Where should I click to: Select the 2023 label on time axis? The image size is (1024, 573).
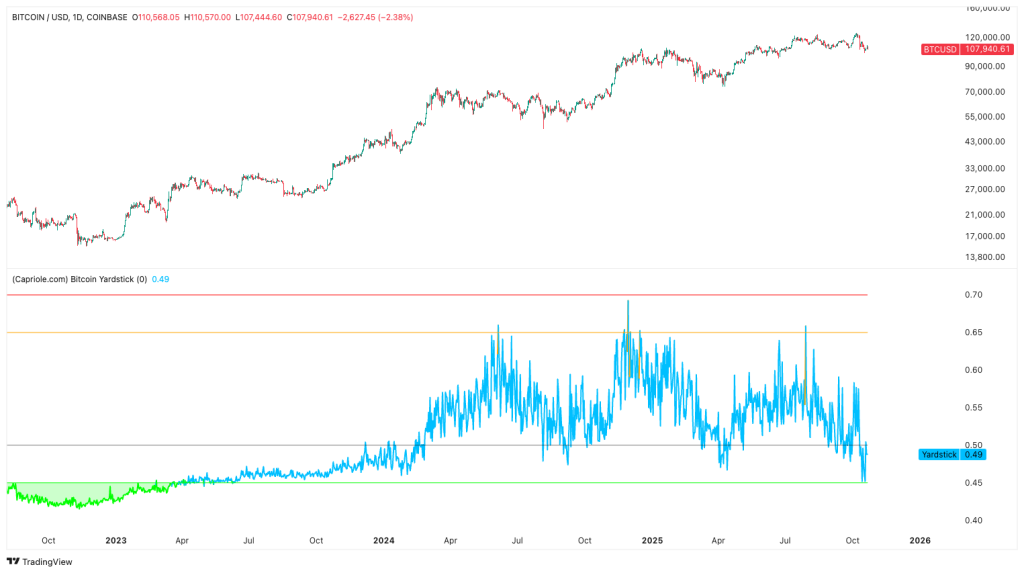point(116,540)
